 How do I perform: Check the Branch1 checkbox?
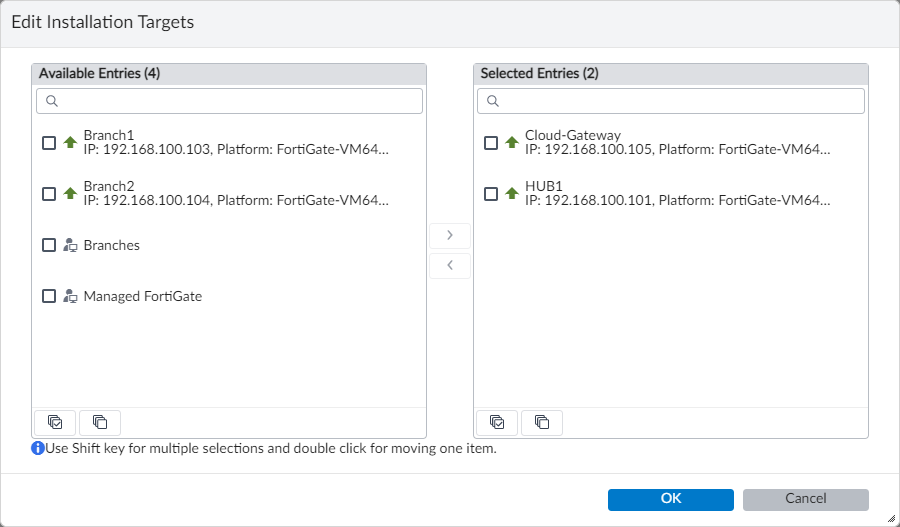click(x=49, y=143)
